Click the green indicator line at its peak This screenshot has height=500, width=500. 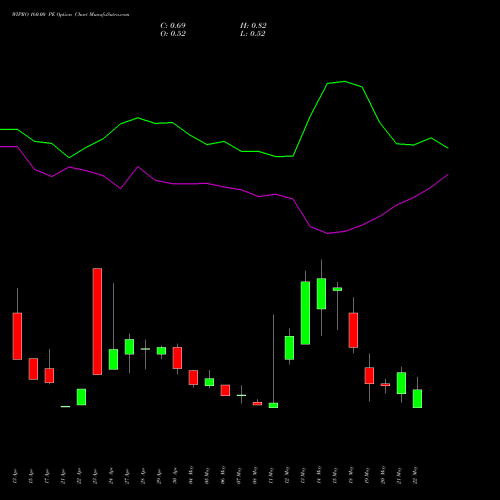pyautogui.click(x=345, y=81)
